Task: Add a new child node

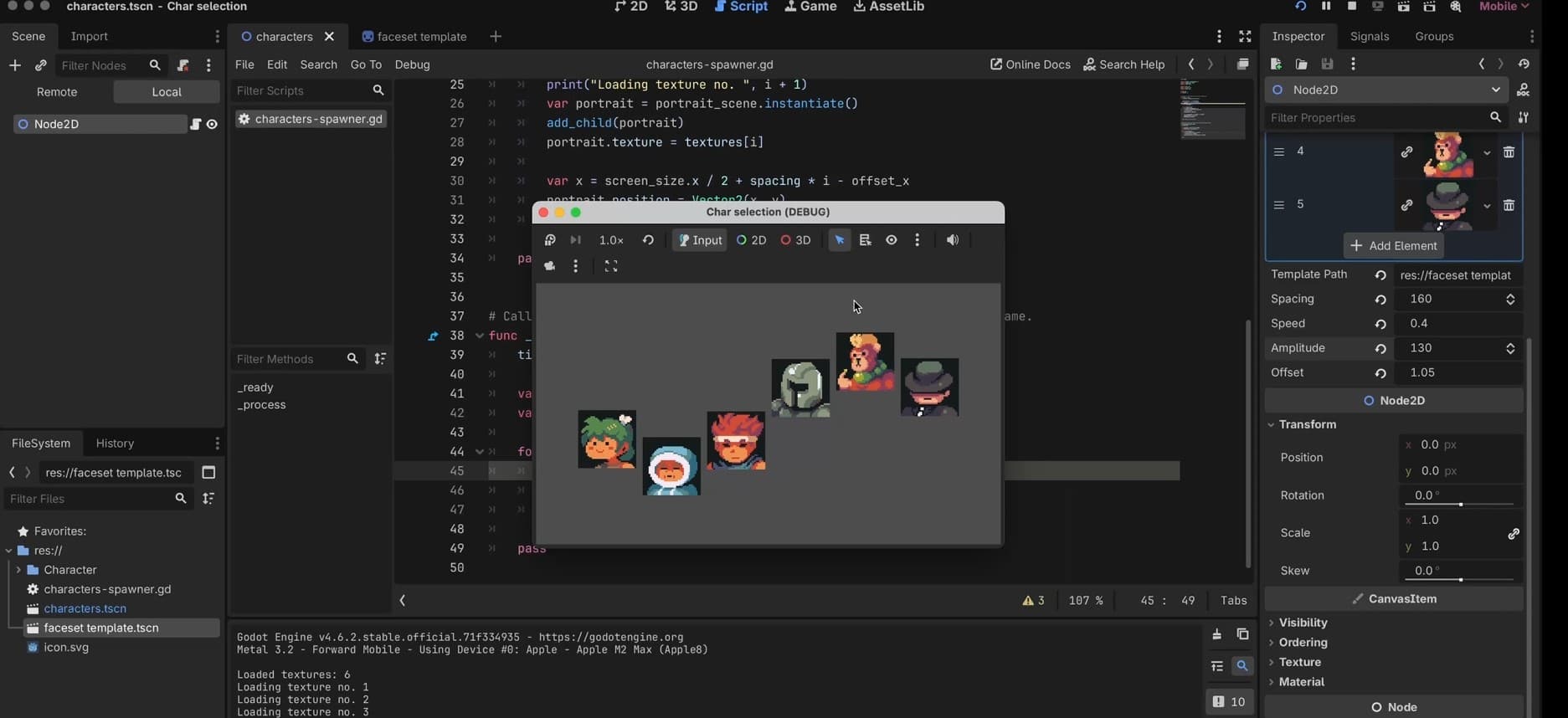Action: [15, 65]
